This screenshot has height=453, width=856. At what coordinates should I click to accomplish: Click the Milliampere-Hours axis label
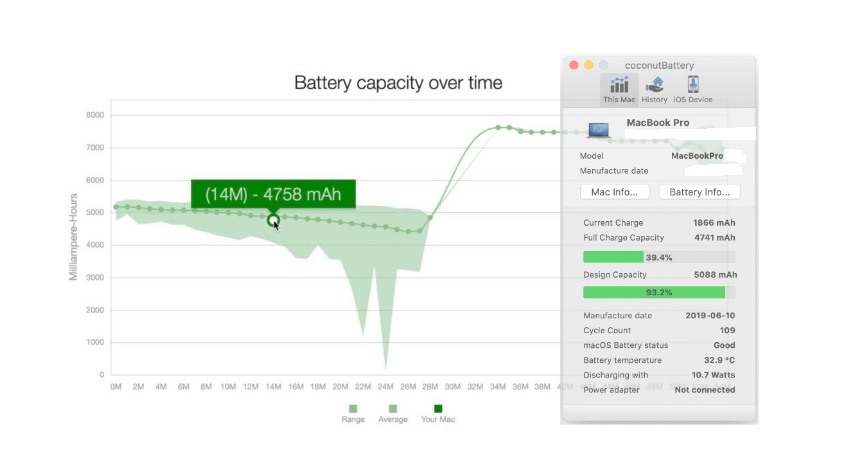point(73,237)
